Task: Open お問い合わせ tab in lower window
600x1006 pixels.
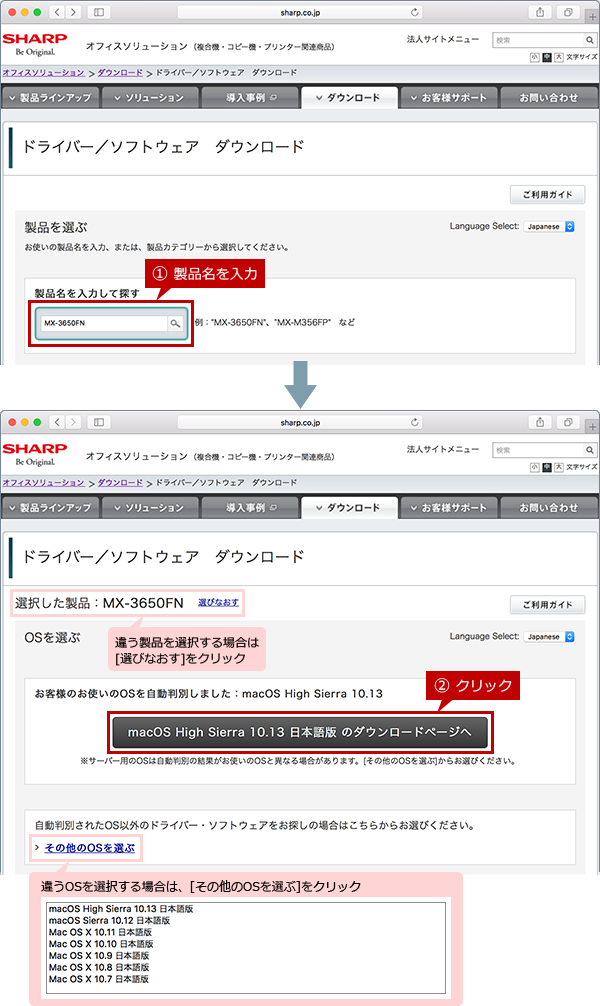Action: coord(549,507)
